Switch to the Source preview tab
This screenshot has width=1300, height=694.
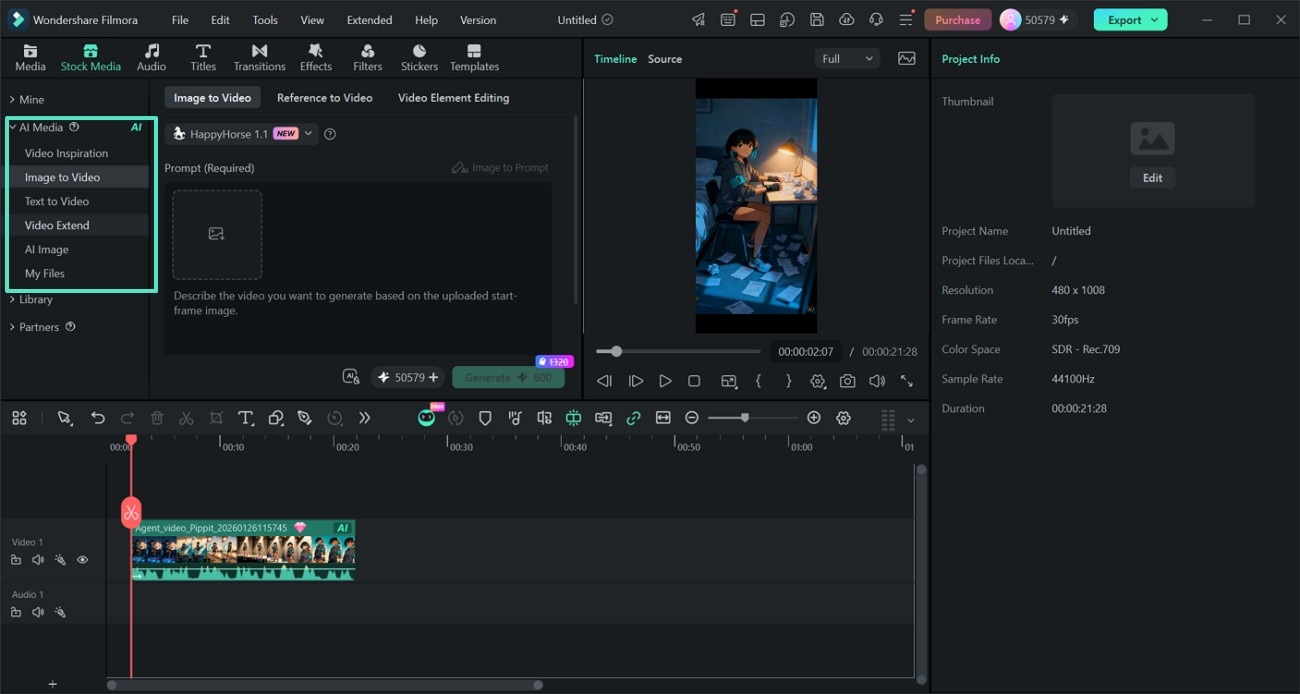click(665, 59)
